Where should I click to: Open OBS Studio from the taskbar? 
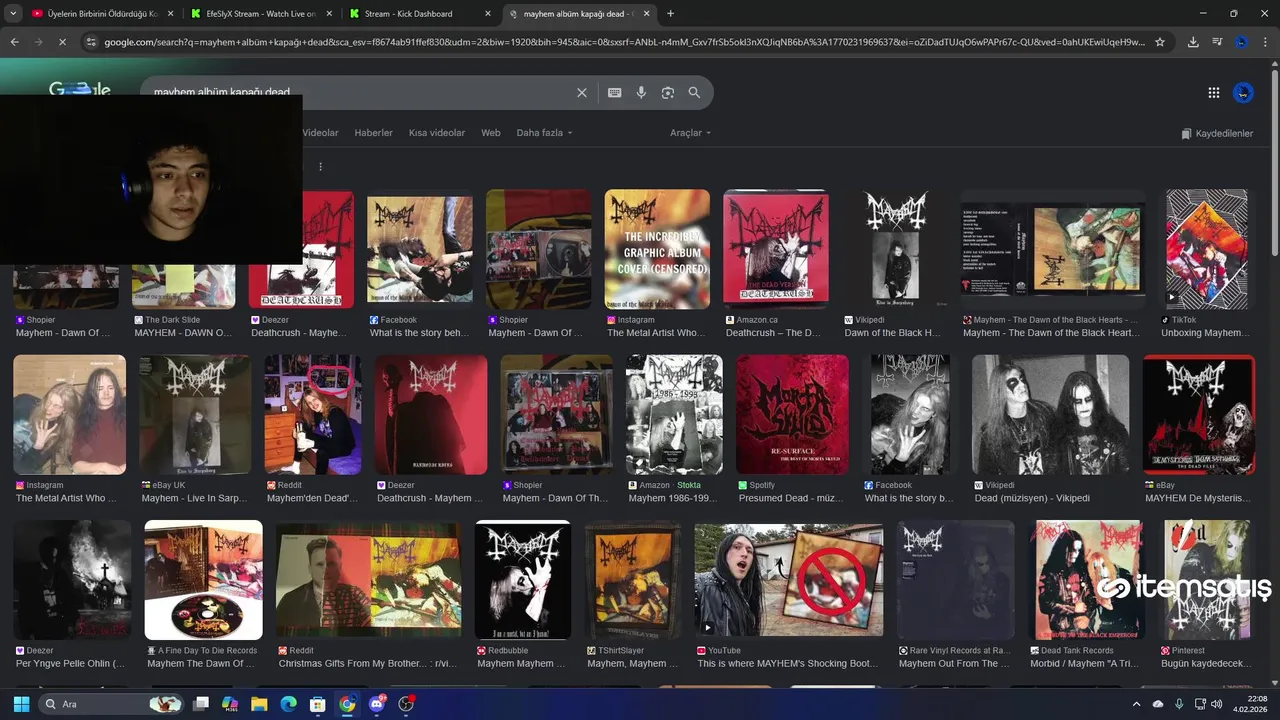click(x=406, y=704)
